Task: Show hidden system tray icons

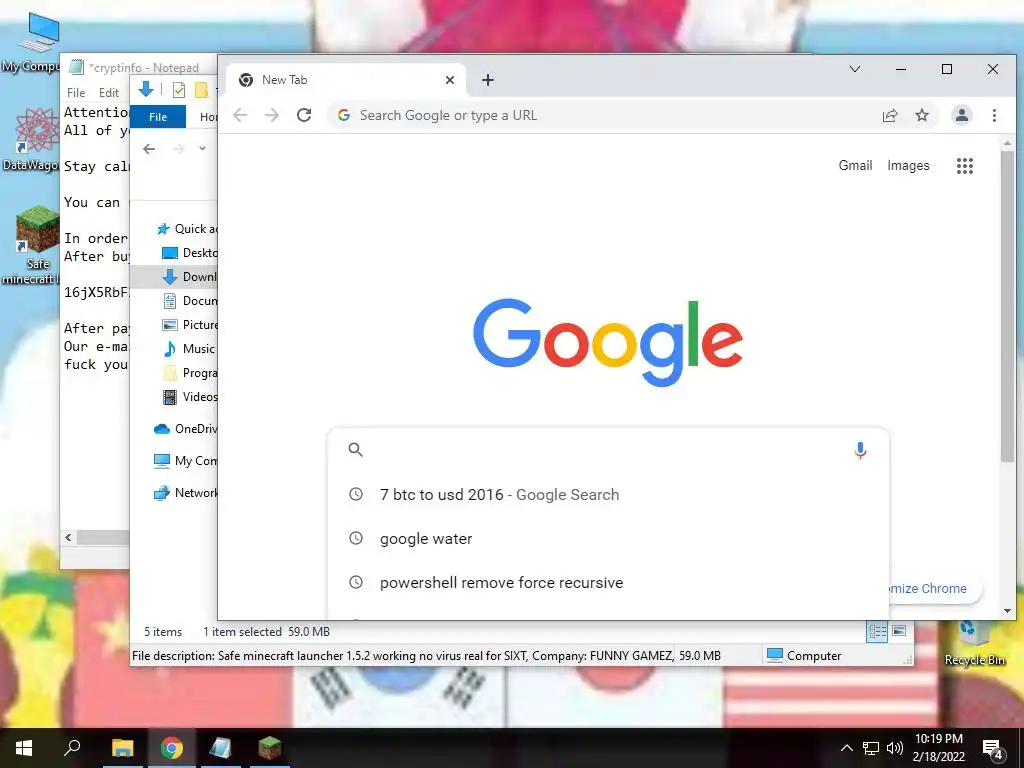Action: pyautogui.click(x=846, y=748)
